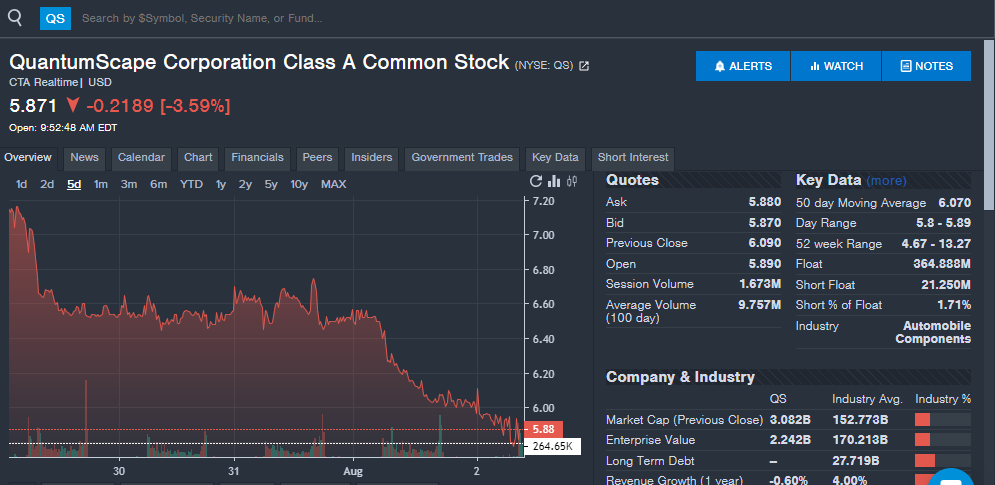The height and width of the screenshot is (485, 995).
Task: Select the 5d chart range
Action: [x=74, y=184]
